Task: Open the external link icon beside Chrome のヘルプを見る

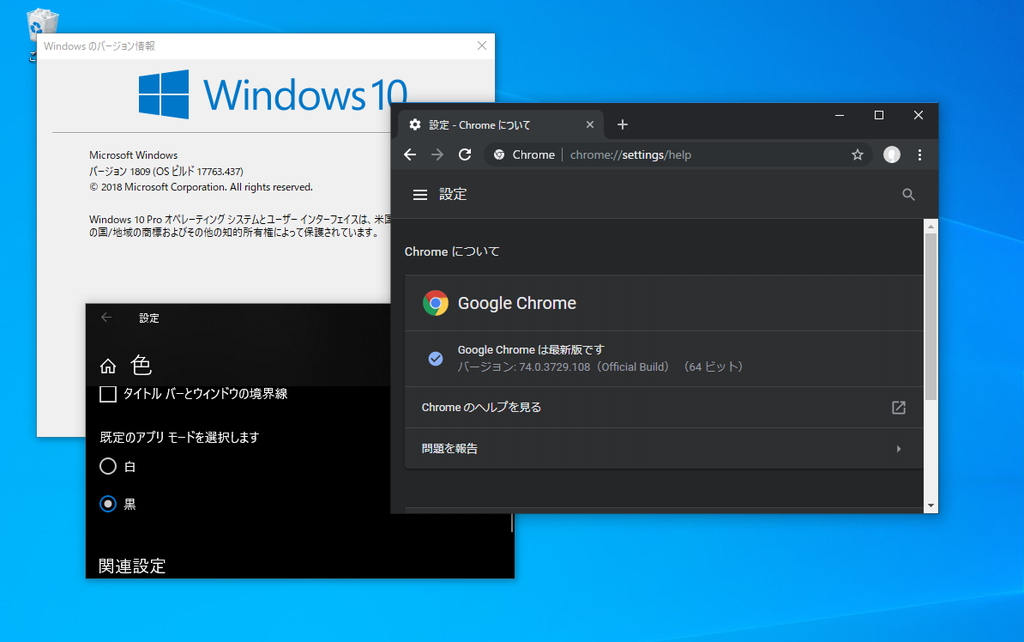Action: click(897, 408)
